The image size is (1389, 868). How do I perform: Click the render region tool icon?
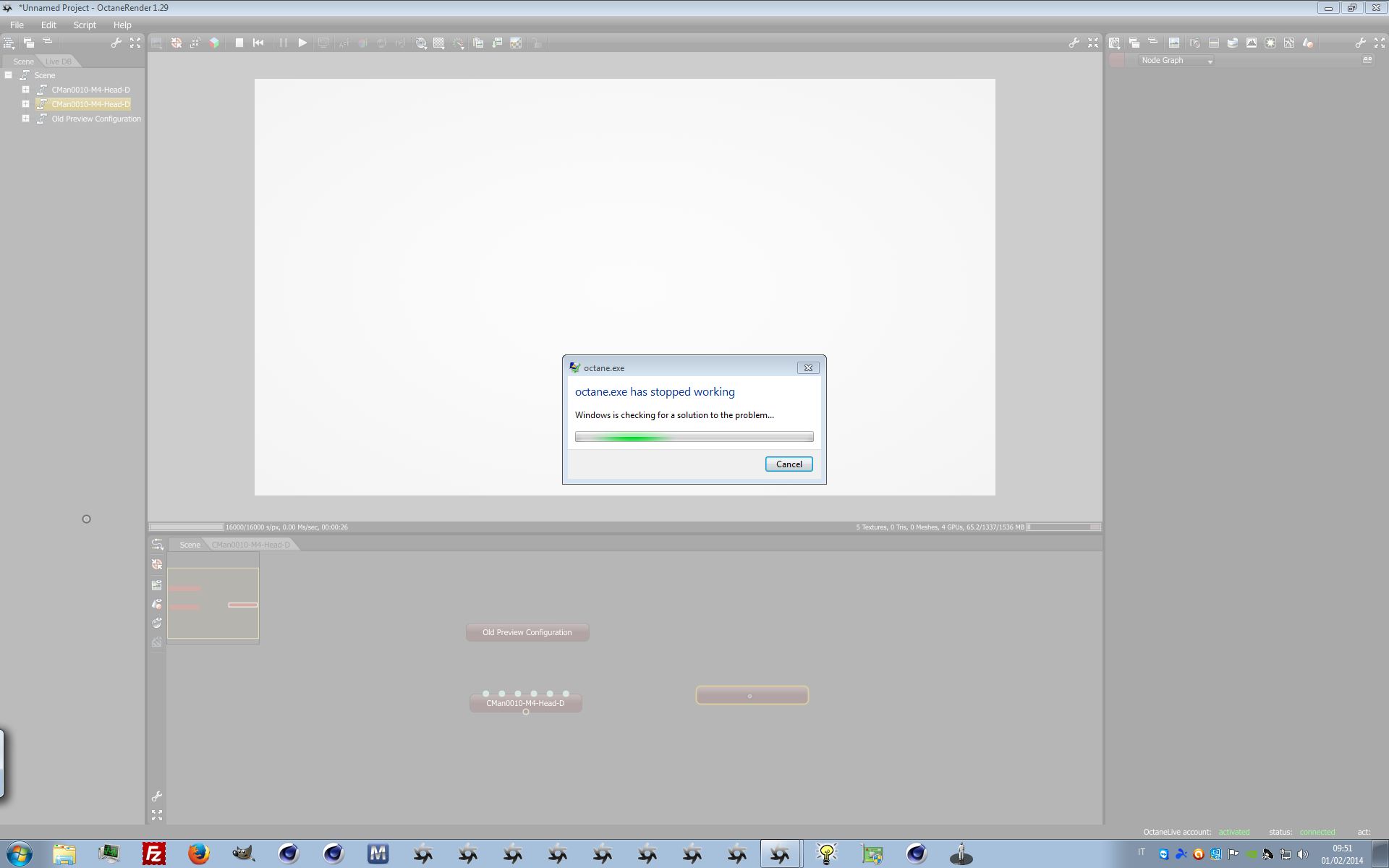[439, 43]
